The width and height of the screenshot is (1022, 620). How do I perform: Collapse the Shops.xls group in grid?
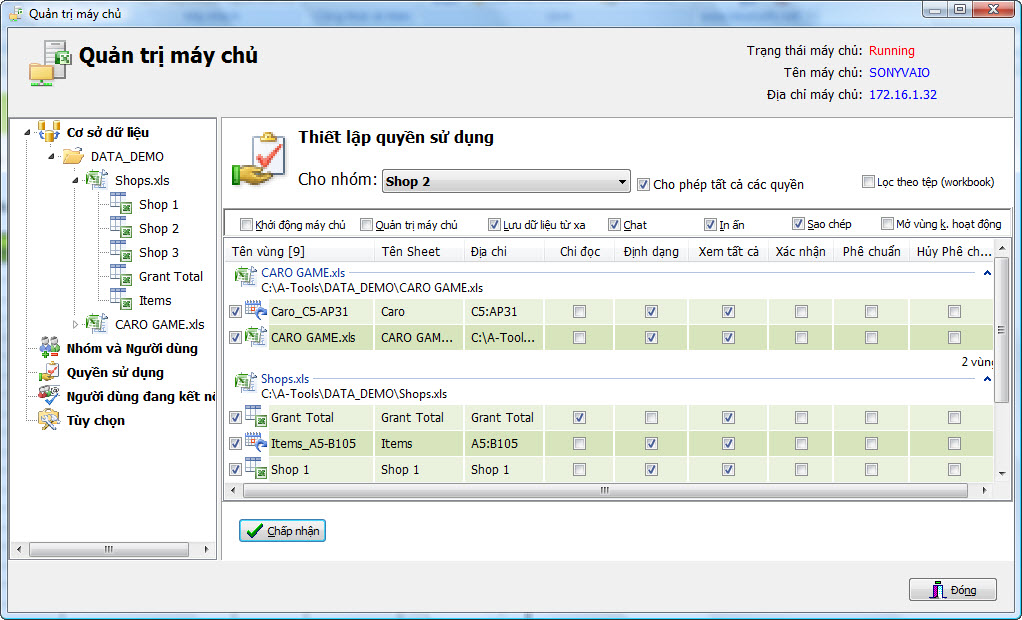987,379
